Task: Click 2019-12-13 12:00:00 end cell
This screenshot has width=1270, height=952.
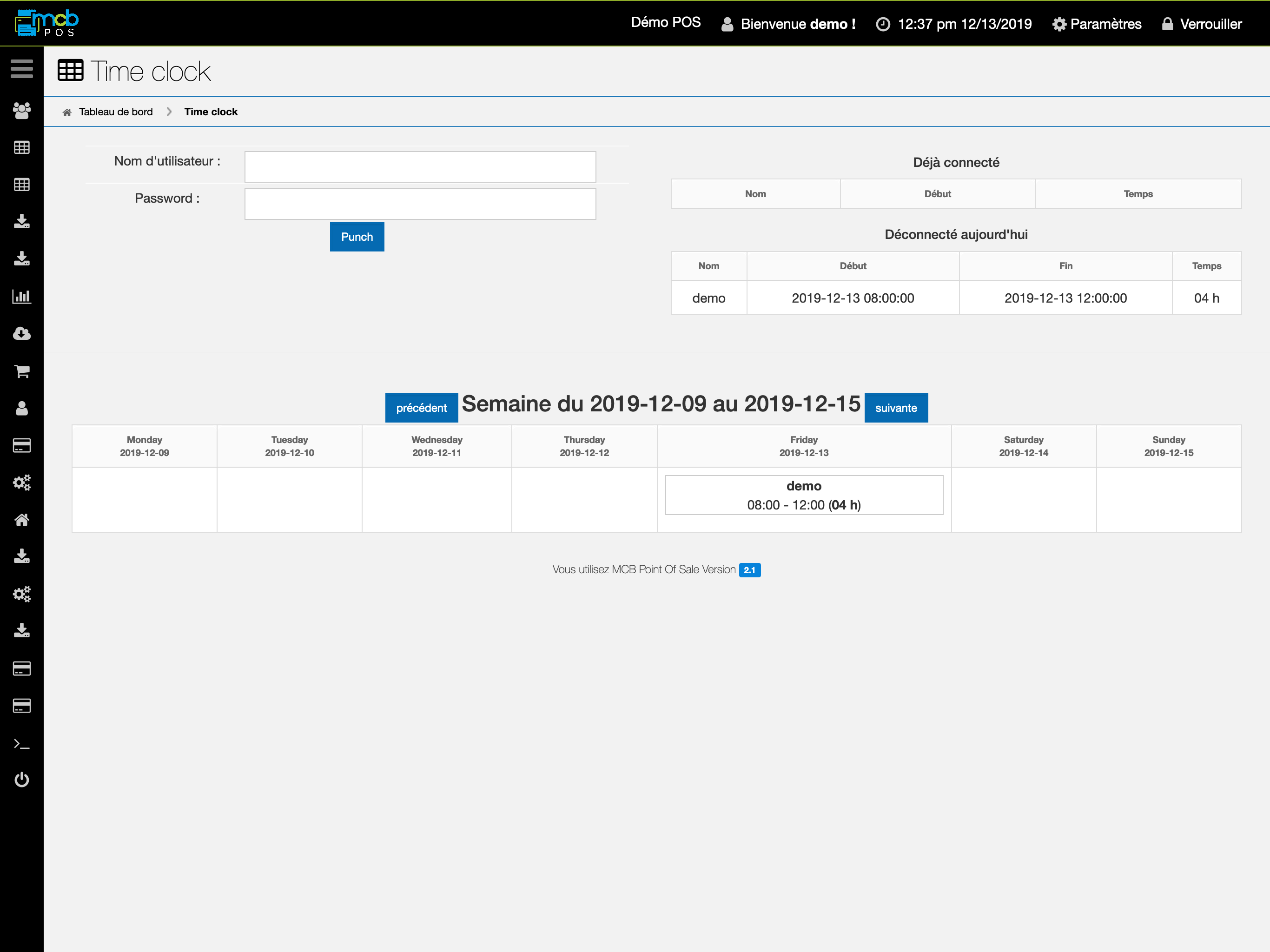Action: tap(1065, 298)
